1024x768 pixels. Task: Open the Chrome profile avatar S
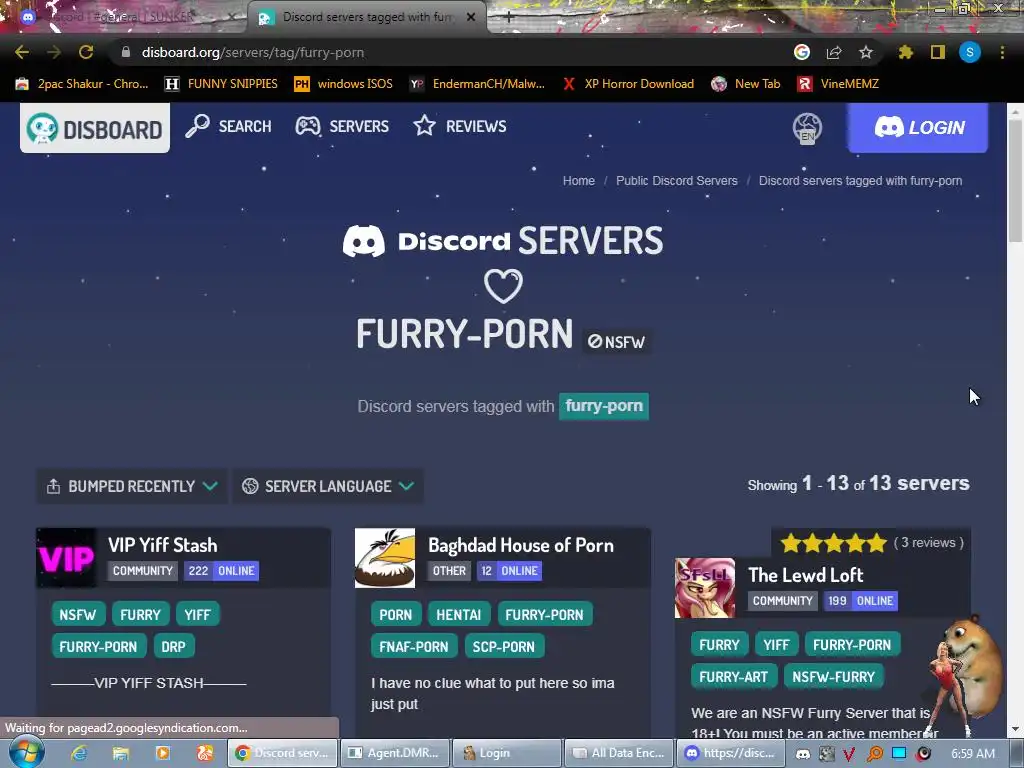(970, 52)
